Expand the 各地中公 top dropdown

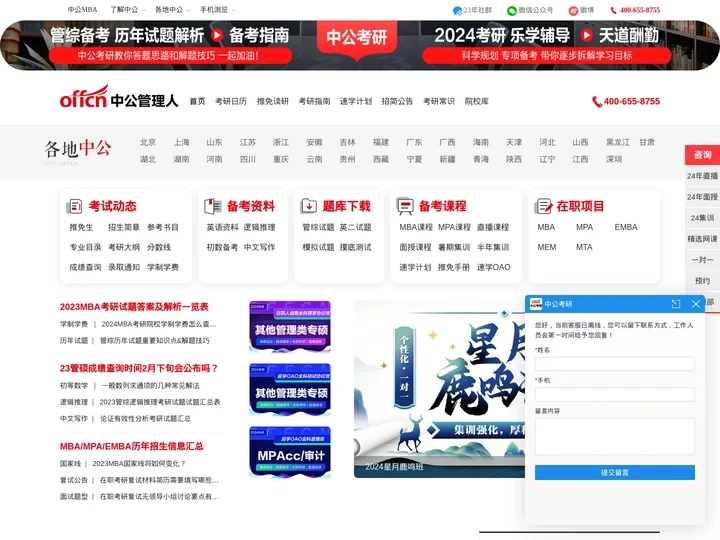(x=173, y=10)
